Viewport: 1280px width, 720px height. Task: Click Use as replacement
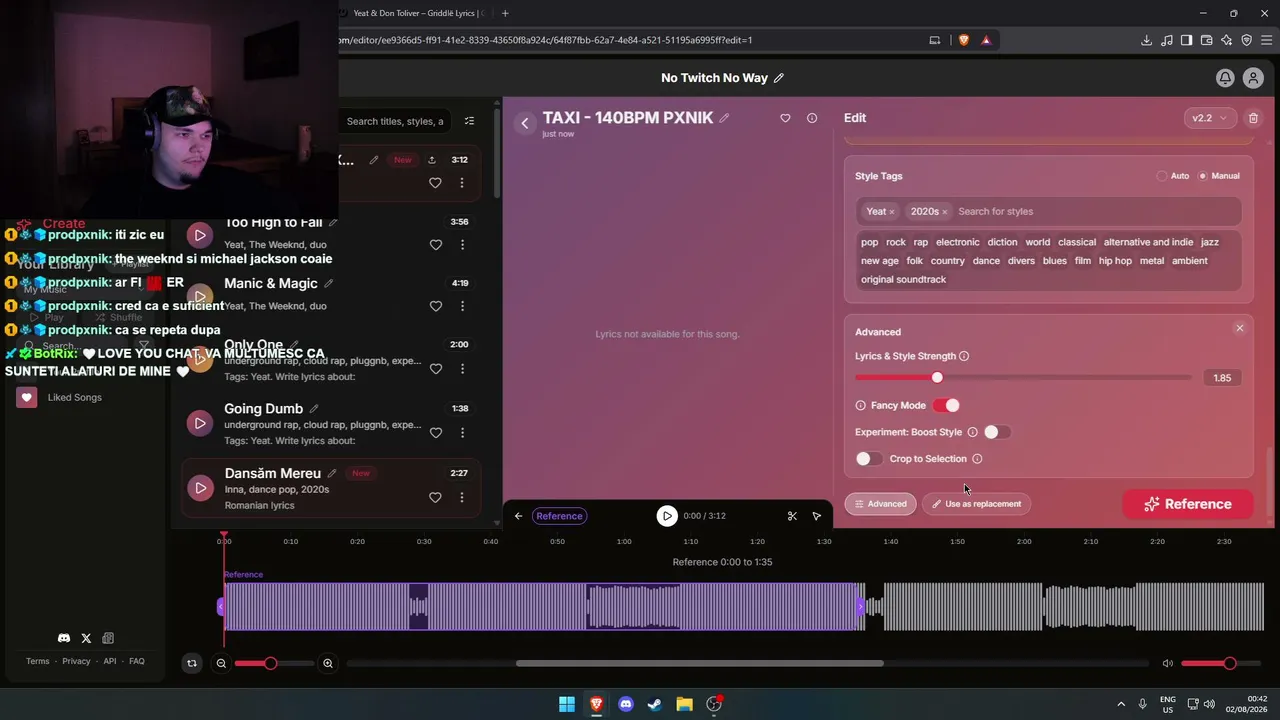point(976,504)
